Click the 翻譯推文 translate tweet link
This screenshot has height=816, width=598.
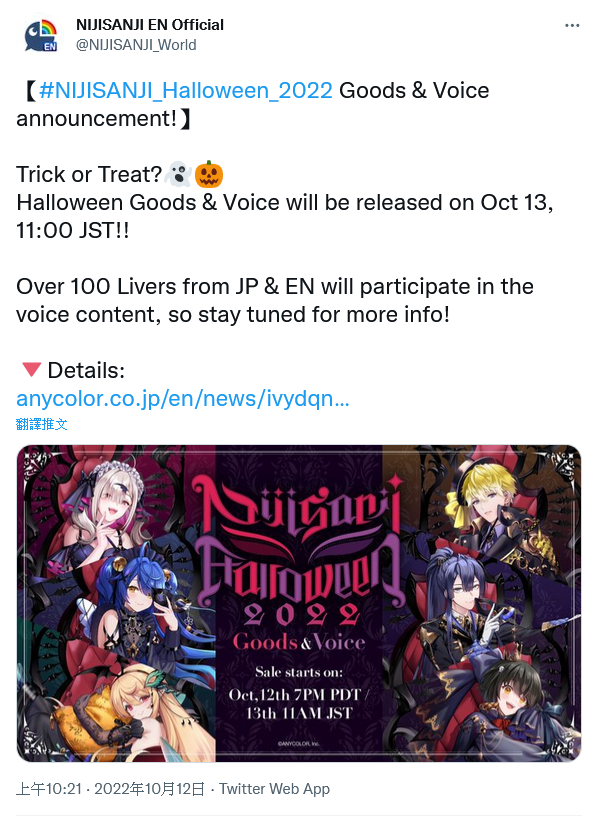coord(42,424)
